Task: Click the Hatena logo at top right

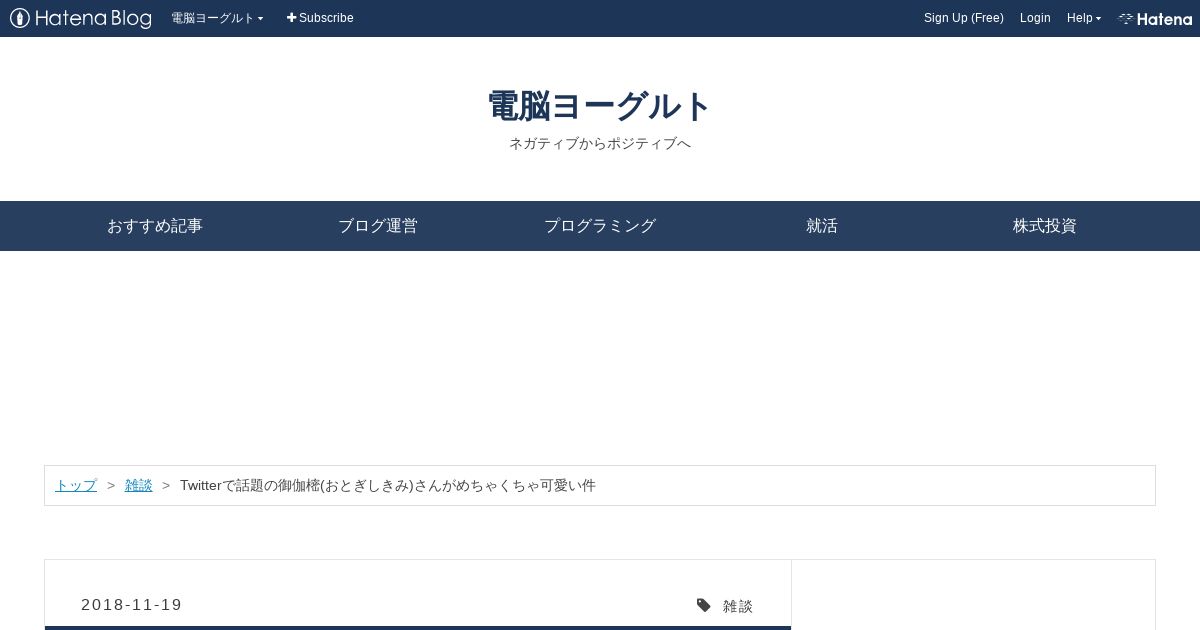Action: (x=1155, y=18)
